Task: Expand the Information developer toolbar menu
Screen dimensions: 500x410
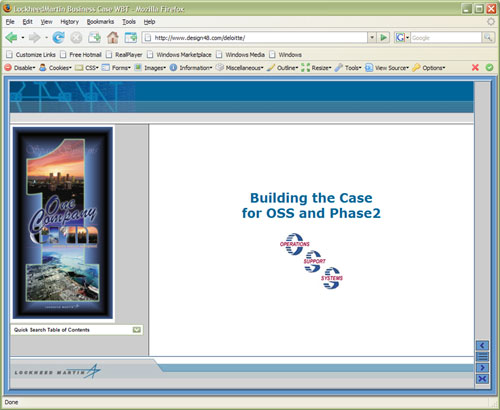Action: tap(191, 68)
